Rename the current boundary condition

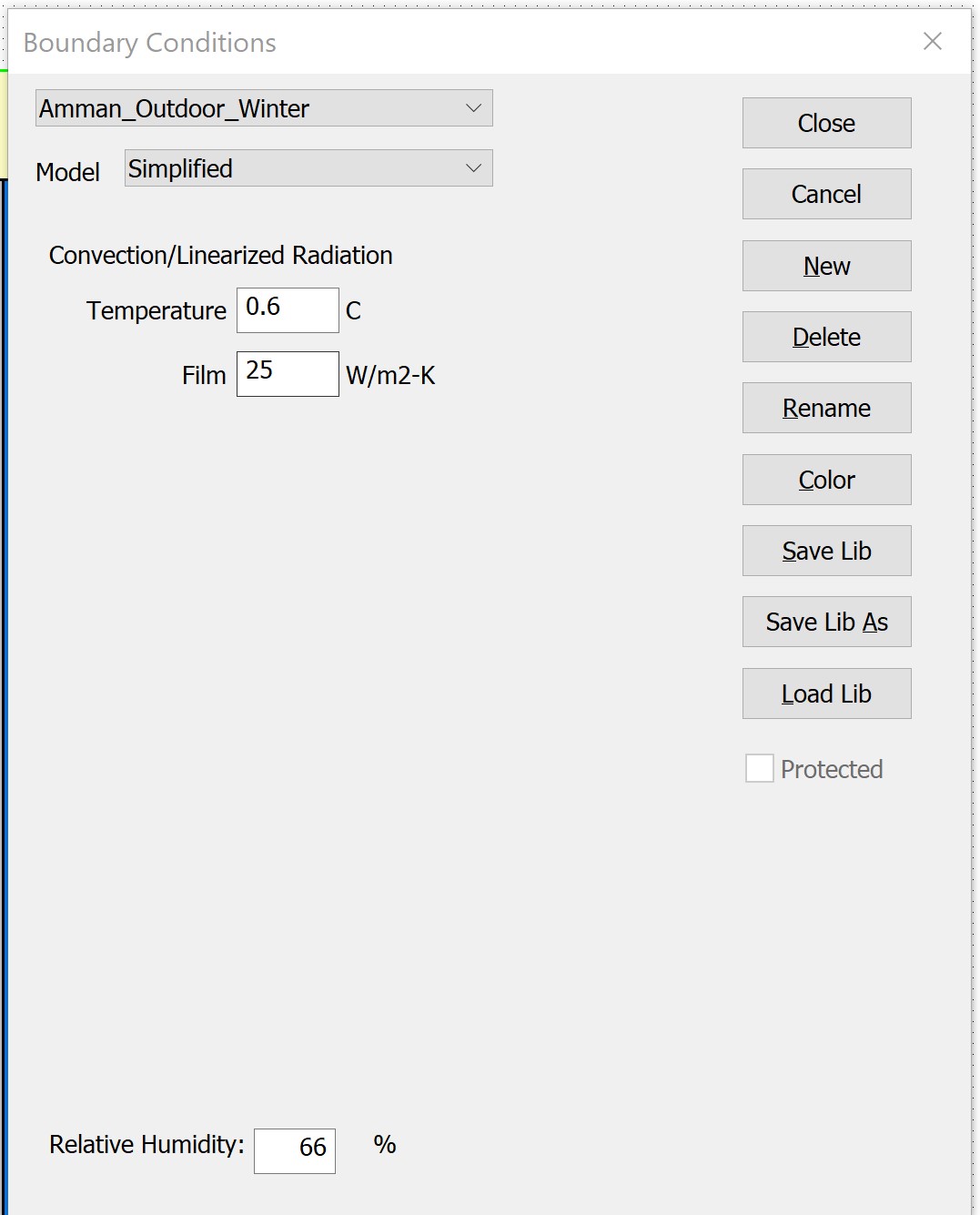pos(826,408)
